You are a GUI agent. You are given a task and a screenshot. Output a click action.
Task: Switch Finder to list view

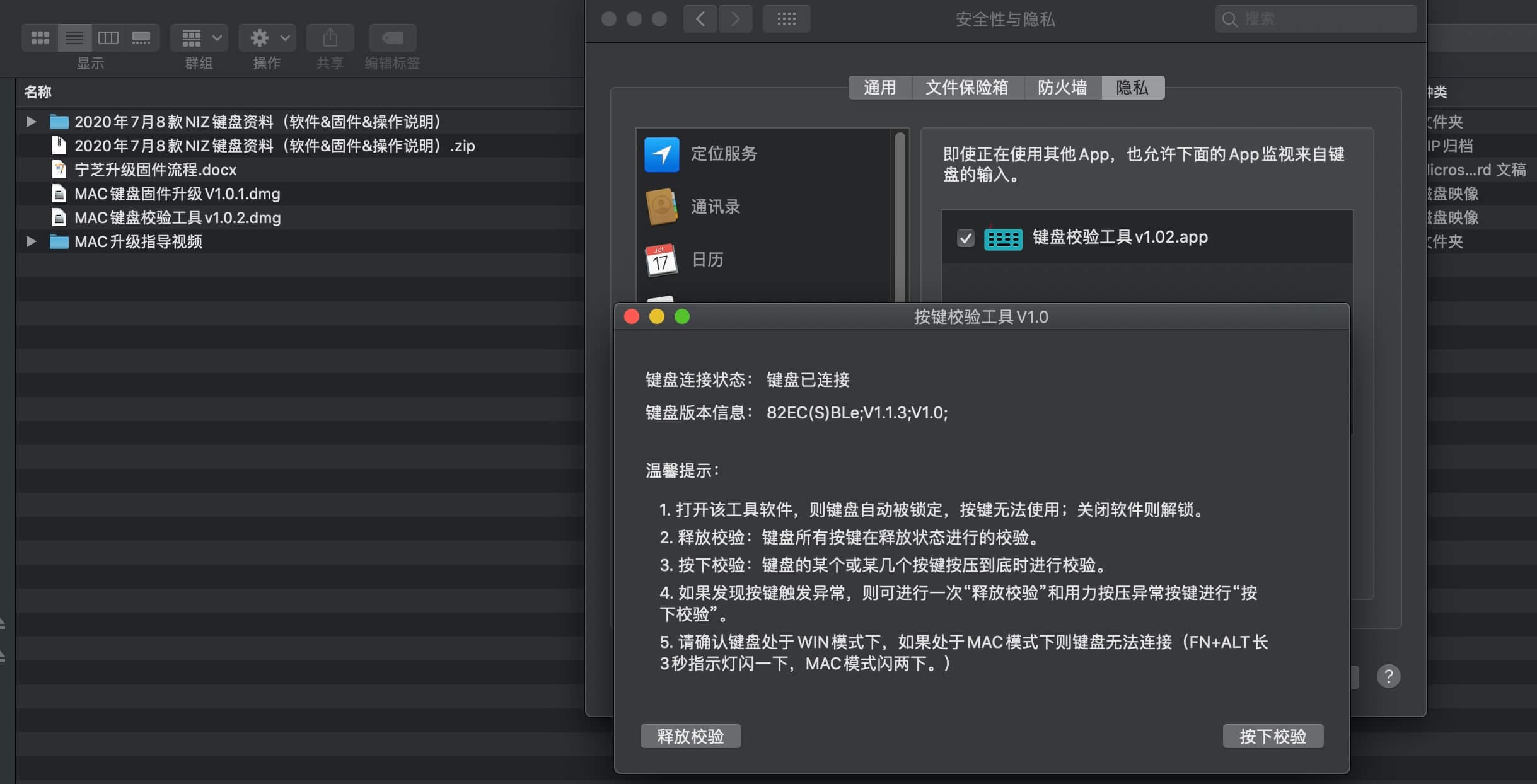pyautogui.click(x=74, y=38)
